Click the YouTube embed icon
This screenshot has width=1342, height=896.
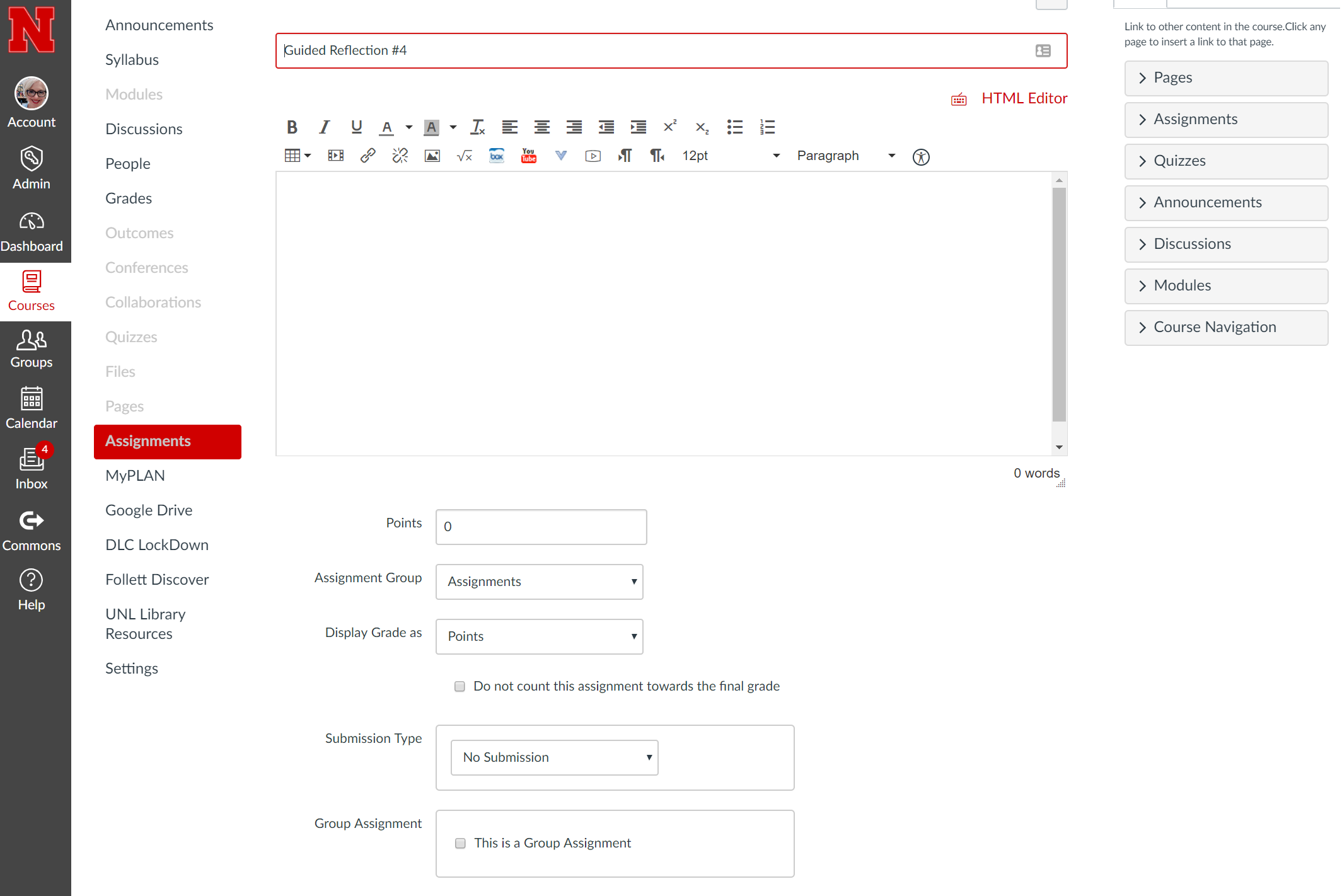pos(528,156)
